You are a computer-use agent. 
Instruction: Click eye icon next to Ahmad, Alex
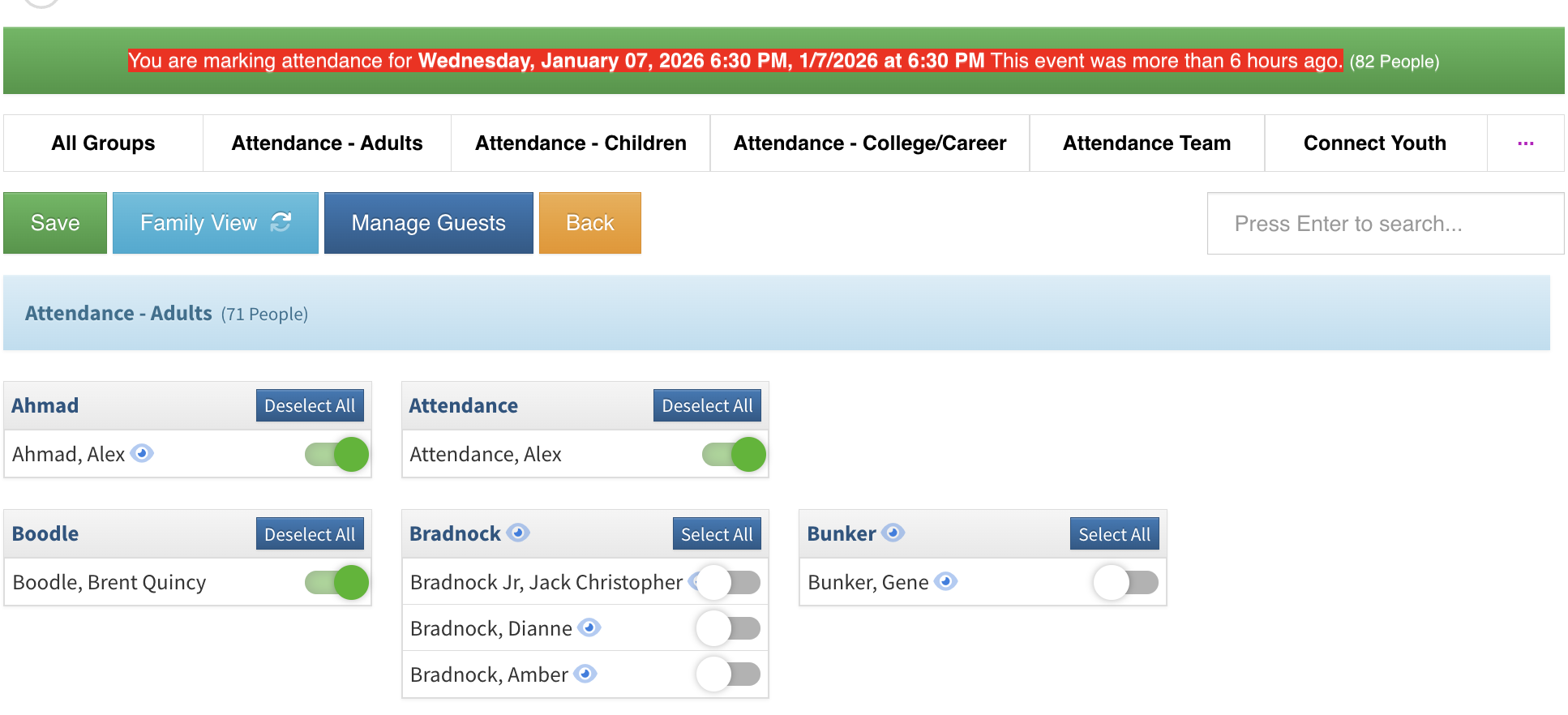[x=142, y=453]
